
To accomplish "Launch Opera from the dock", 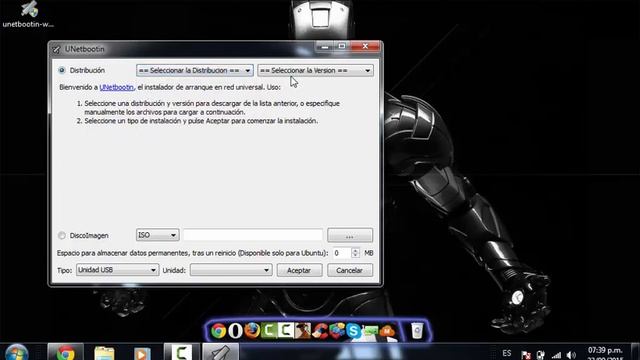I will (235, 331).
